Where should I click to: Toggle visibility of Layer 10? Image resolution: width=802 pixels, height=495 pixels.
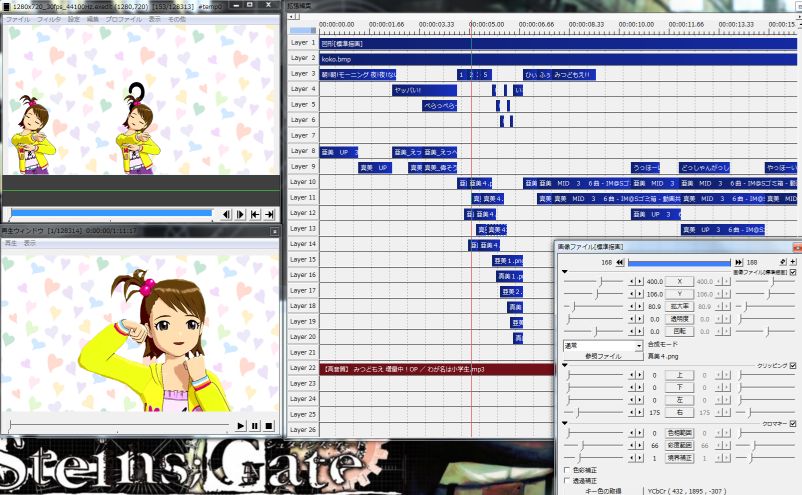[x=303, y=182]
